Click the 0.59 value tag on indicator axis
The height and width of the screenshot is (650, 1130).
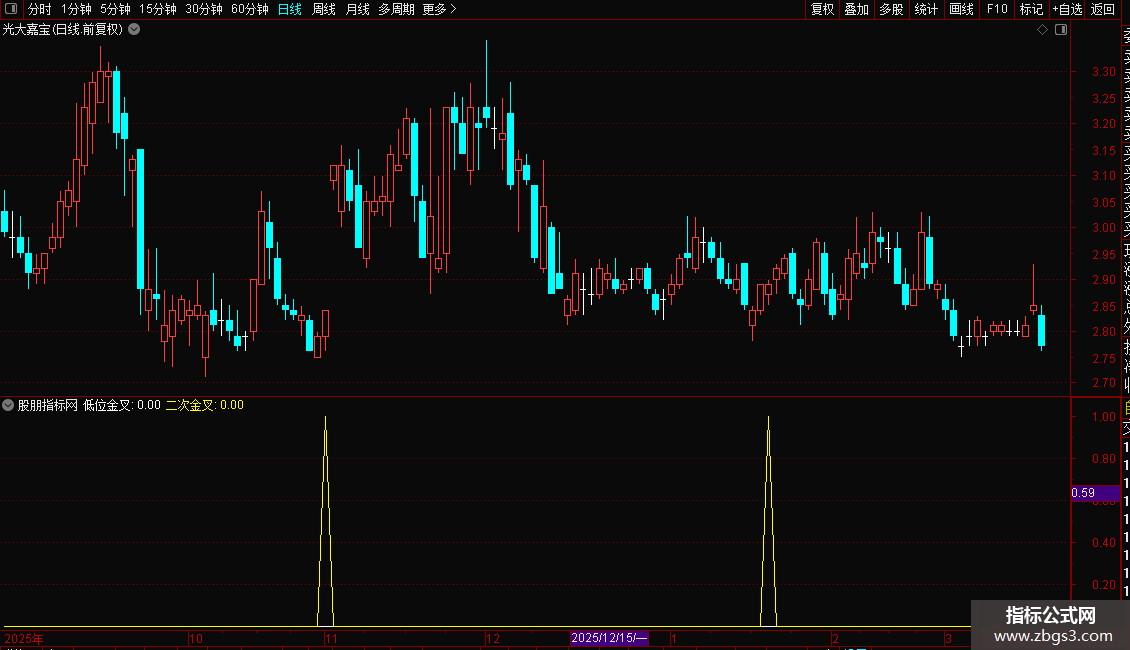[x=1095, y=493]
